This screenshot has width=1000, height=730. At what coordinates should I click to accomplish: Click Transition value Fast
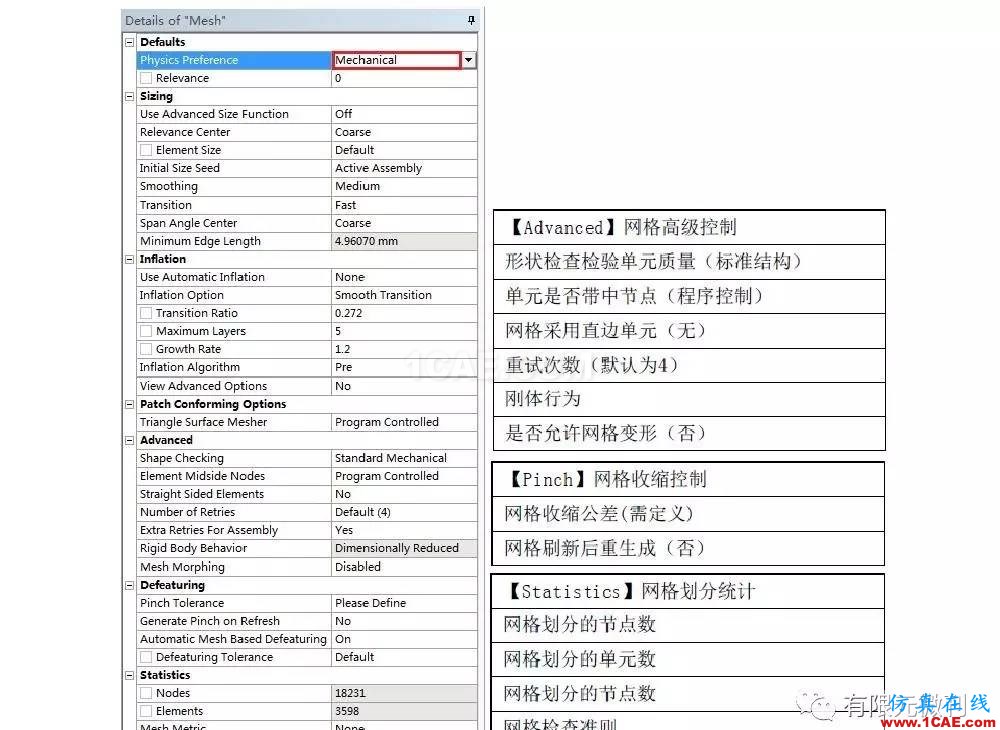click(404, 205)
